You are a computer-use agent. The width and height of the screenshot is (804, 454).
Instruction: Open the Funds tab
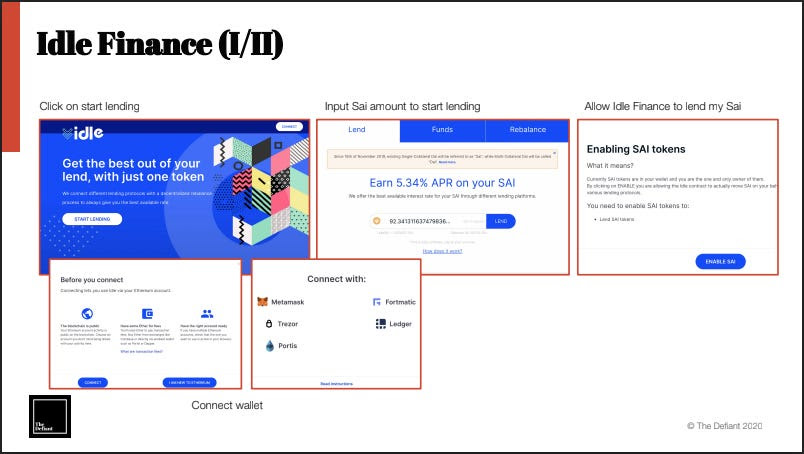click(x=442, y=130)
